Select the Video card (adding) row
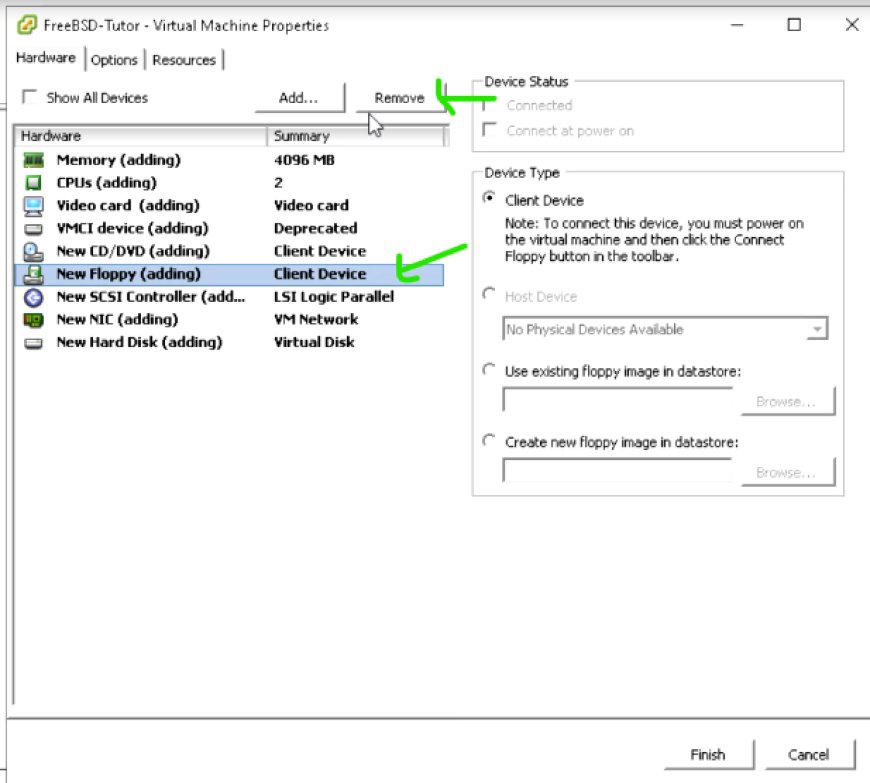 click(x=229, y=206)
